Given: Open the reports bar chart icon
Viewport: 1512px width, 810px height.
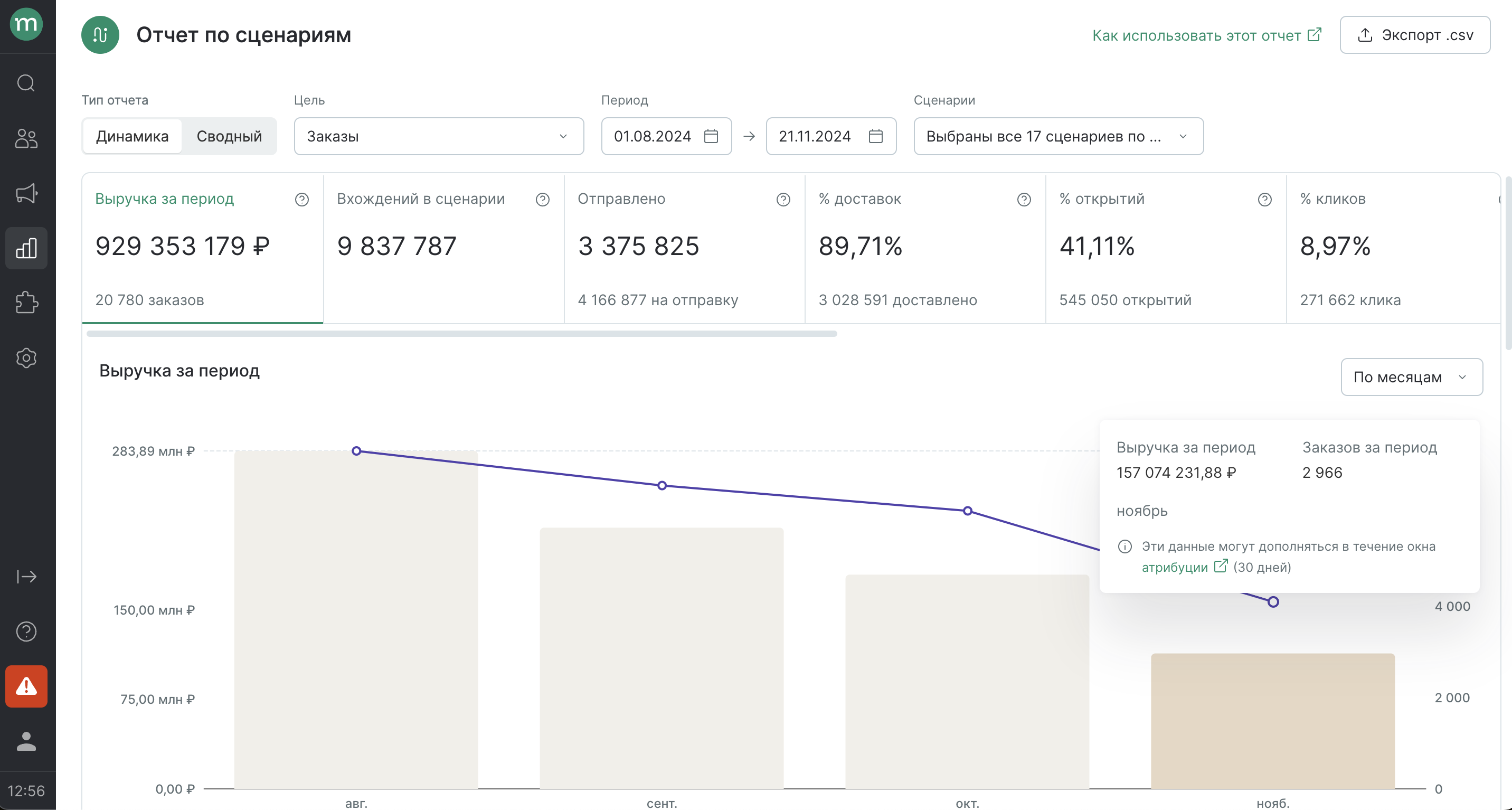Looking at the screenshot, I should (26, 248).
